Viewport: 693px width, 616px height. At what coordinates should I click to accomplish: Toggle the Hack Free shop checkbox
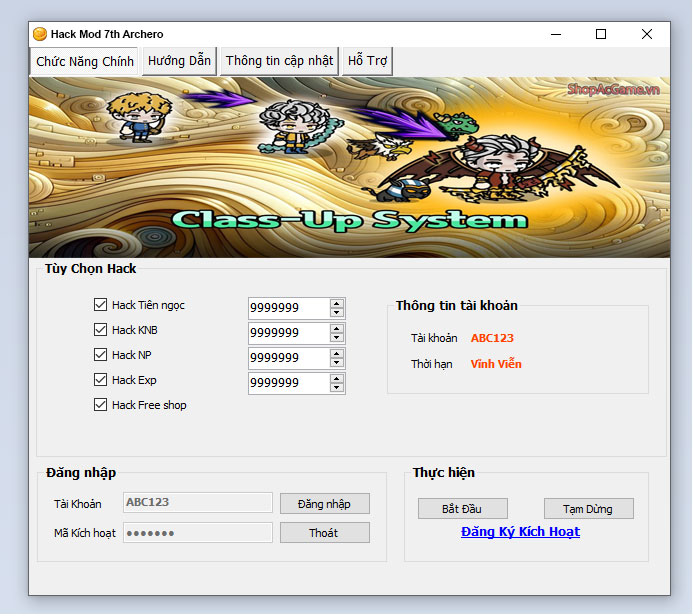pos(100,405)
